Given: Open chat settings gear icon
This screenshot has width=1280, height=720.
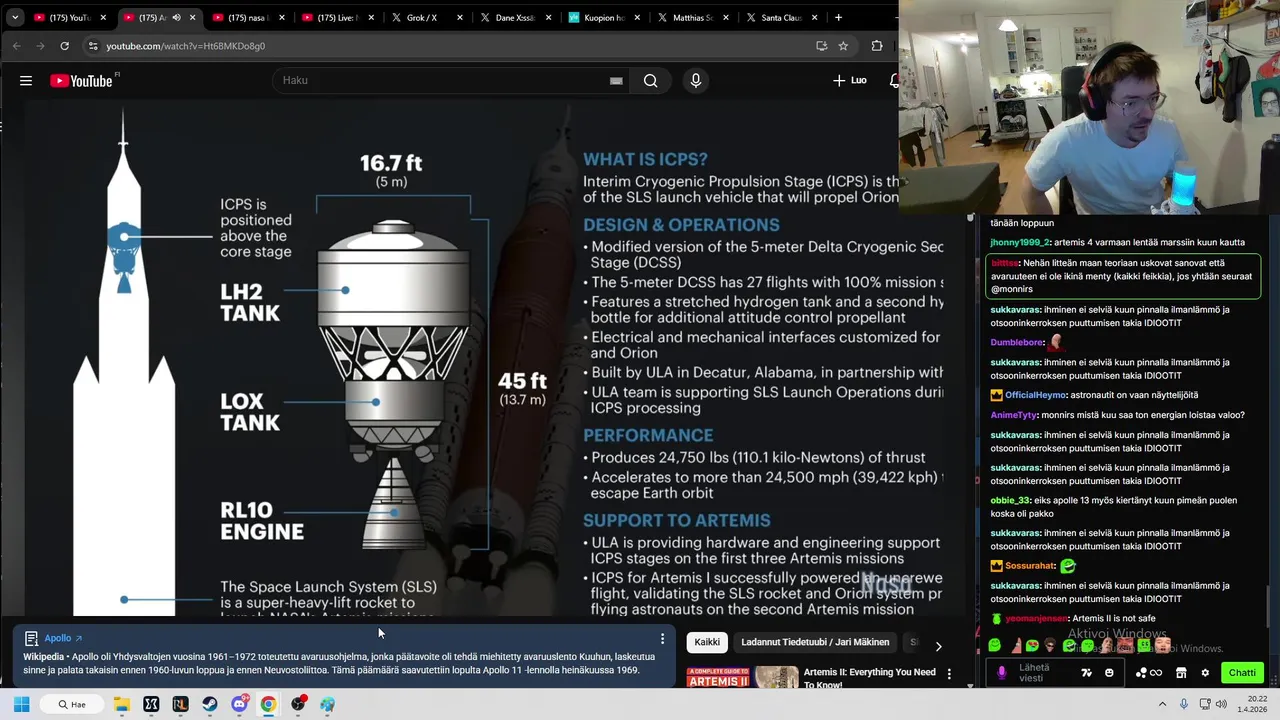Looking at the screenshot, I should (1205, 673).
